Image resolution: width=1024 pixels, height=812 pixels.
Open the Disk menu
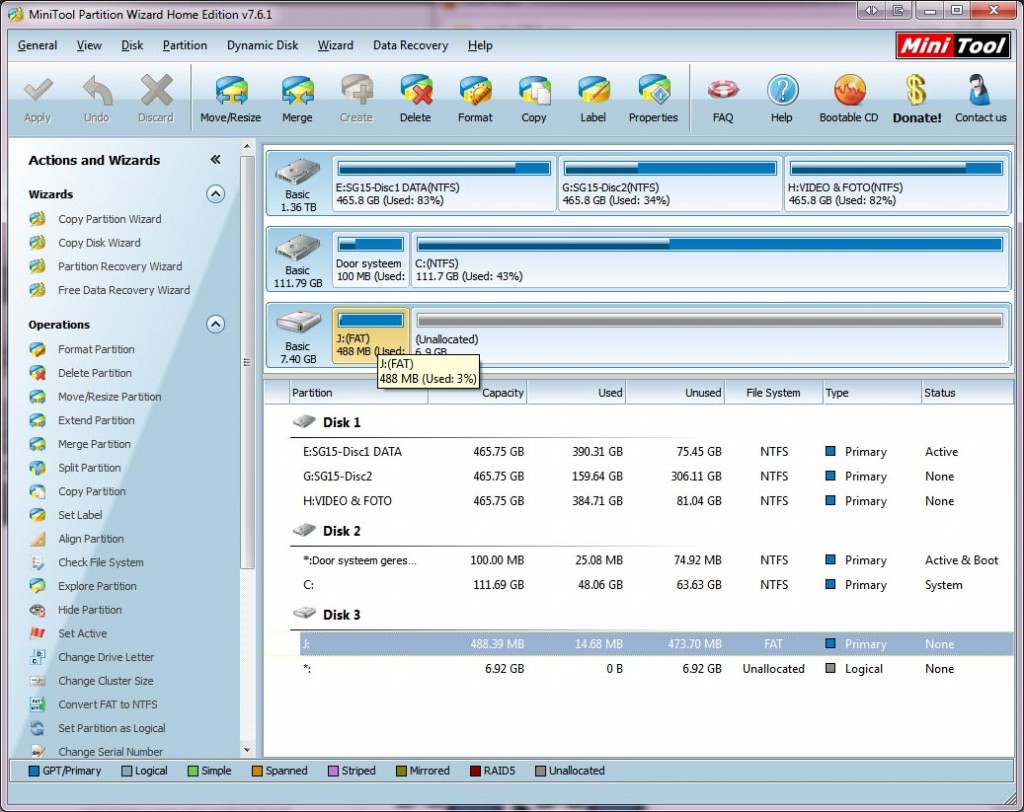coord(132,45)
